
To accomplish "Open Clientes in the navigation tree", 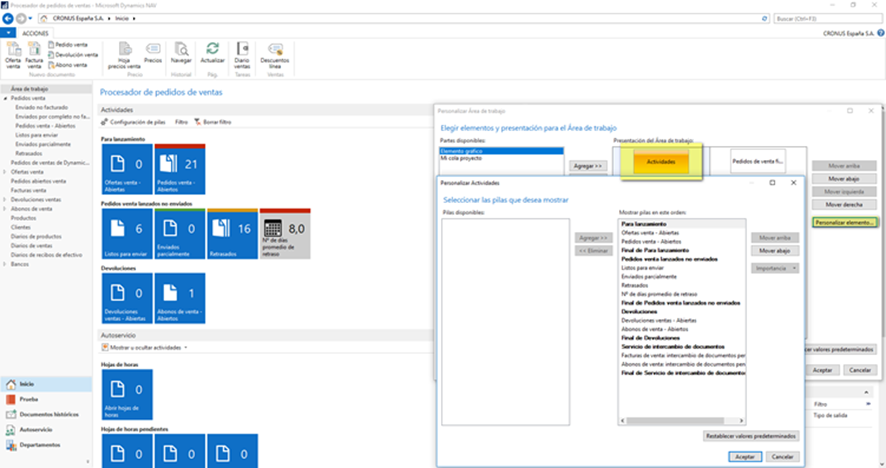I will 21,227.
